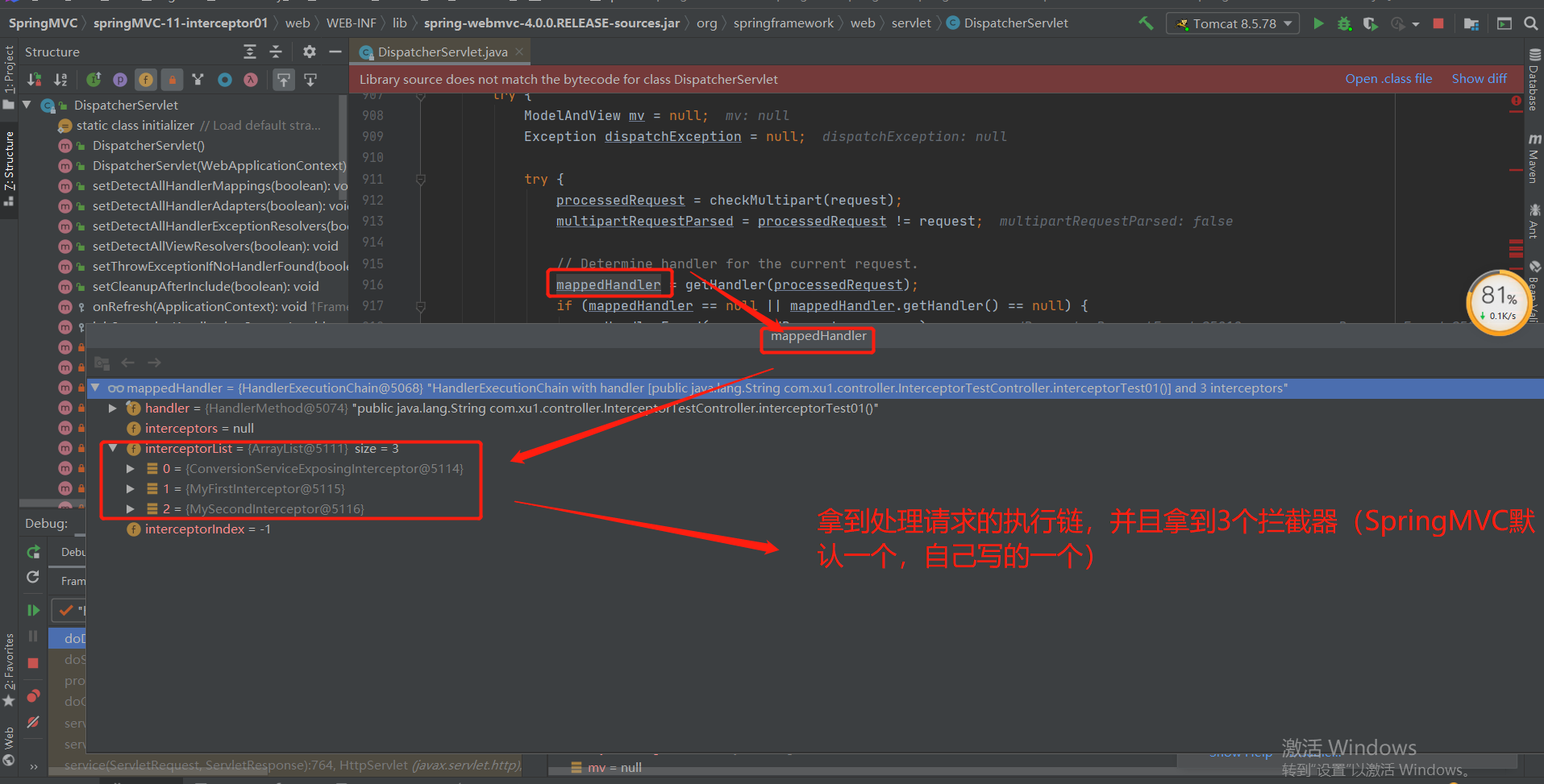Select the Debugger tab in Debug panel
The width and height of the screenshot is (1544, 784).
[x=73, y=552]
